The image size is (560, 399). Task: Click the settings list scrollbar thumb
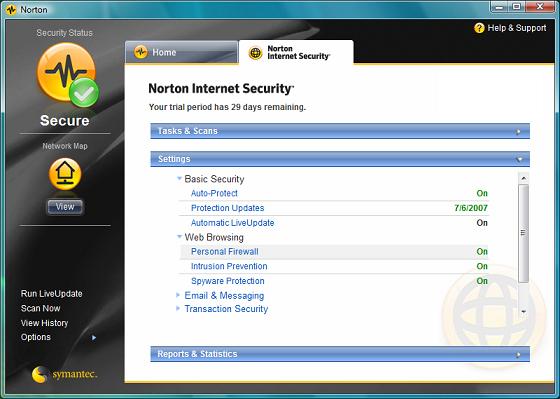pos(524,233)
